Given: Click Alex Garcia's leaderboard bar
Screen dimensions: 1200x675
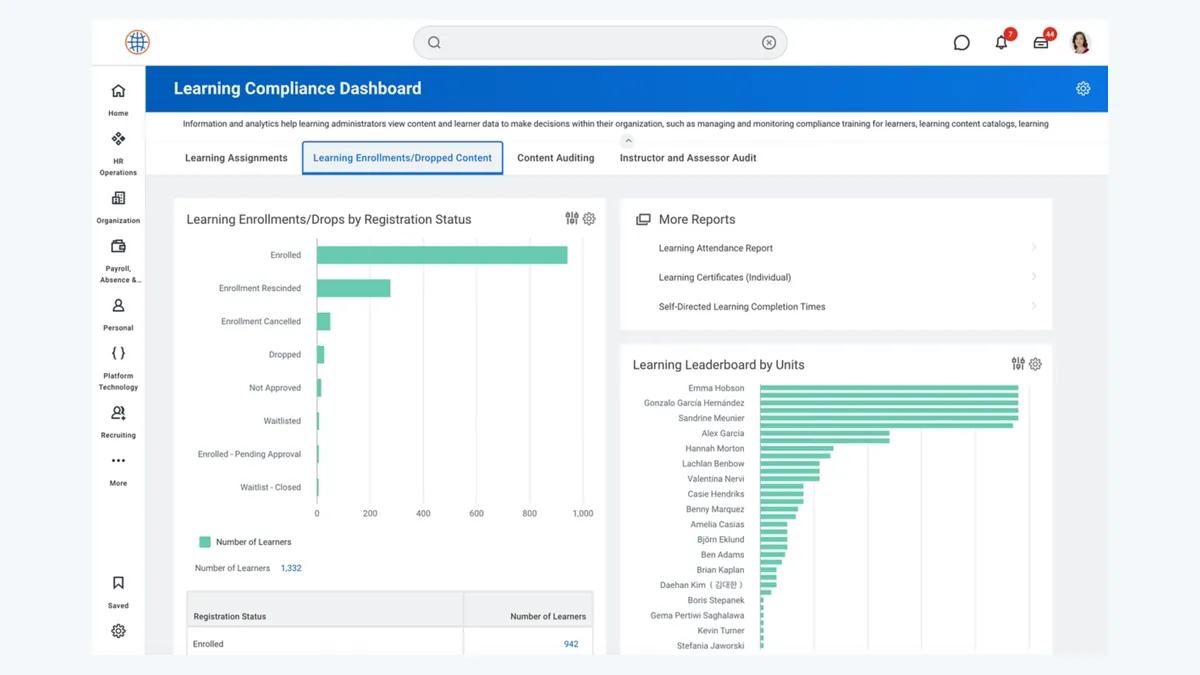Looking at the screenshot, I should pos(824,433).
